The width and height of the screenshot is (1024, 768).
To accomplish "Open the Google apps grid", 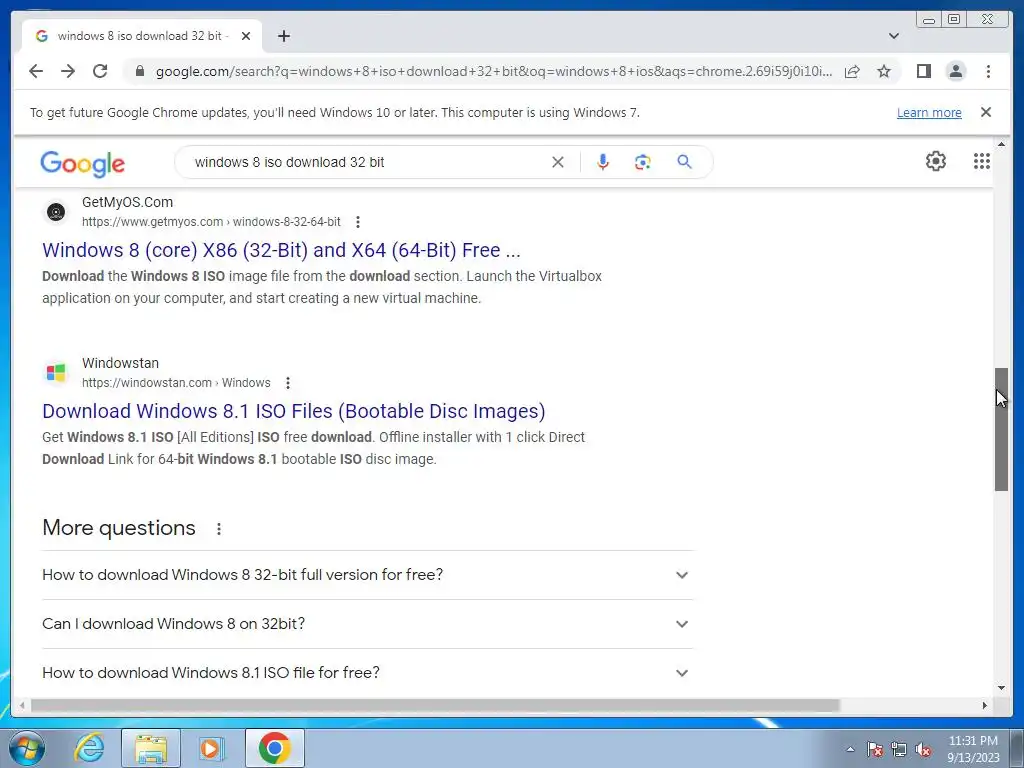I will [x=982, y=161].
